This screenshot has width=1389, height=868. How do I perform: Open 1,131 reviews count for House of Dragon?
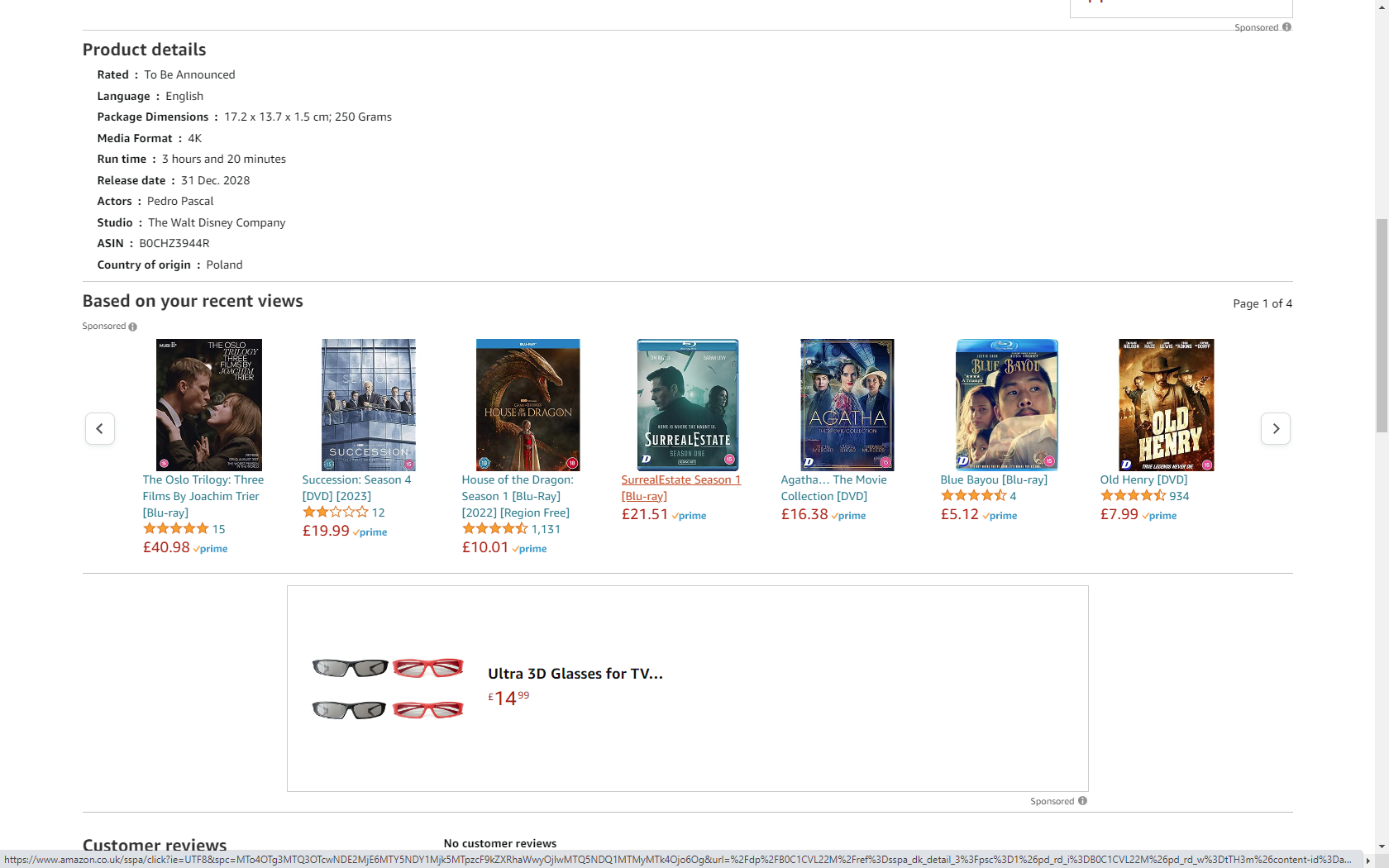[x=546, y=529]
